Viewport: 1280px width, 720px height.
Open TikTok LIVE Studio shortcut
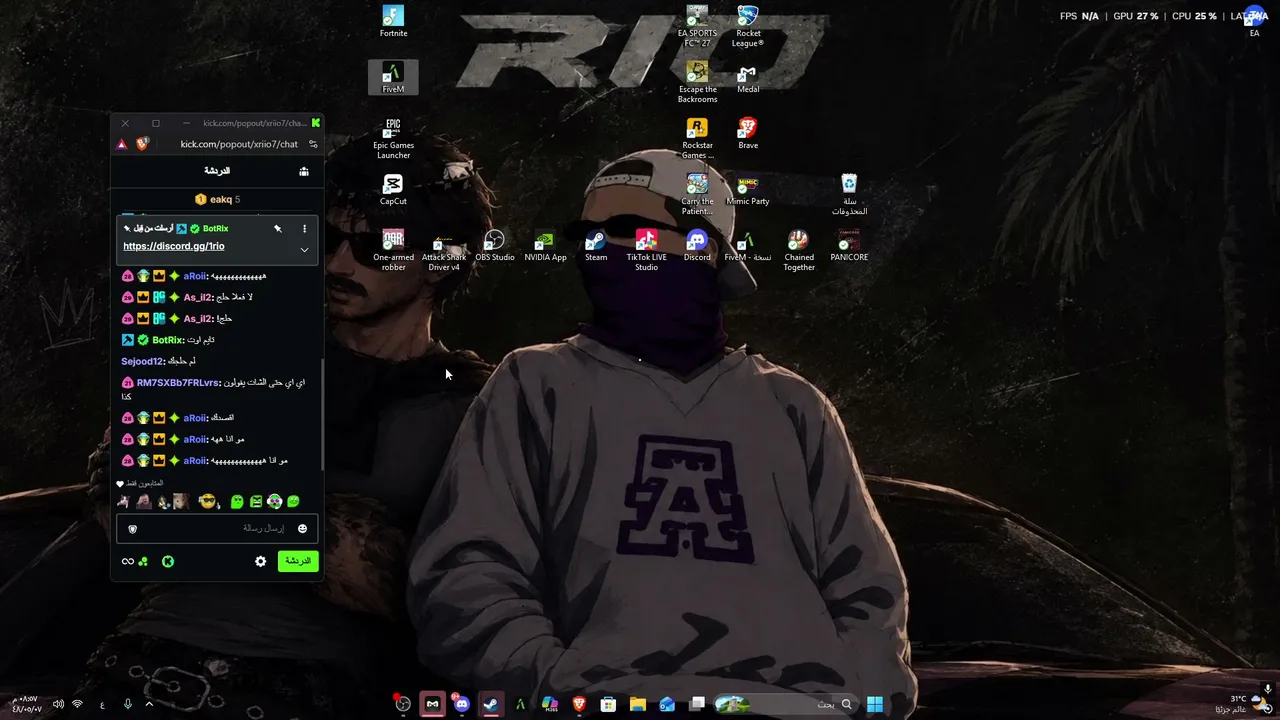pos(646,250)
